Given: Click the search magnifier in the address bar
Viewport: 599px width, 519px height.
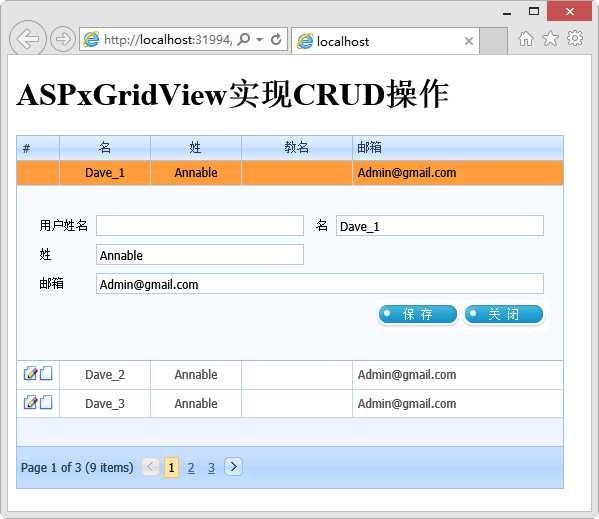Looking at the screenshot, I should [243, 39].
